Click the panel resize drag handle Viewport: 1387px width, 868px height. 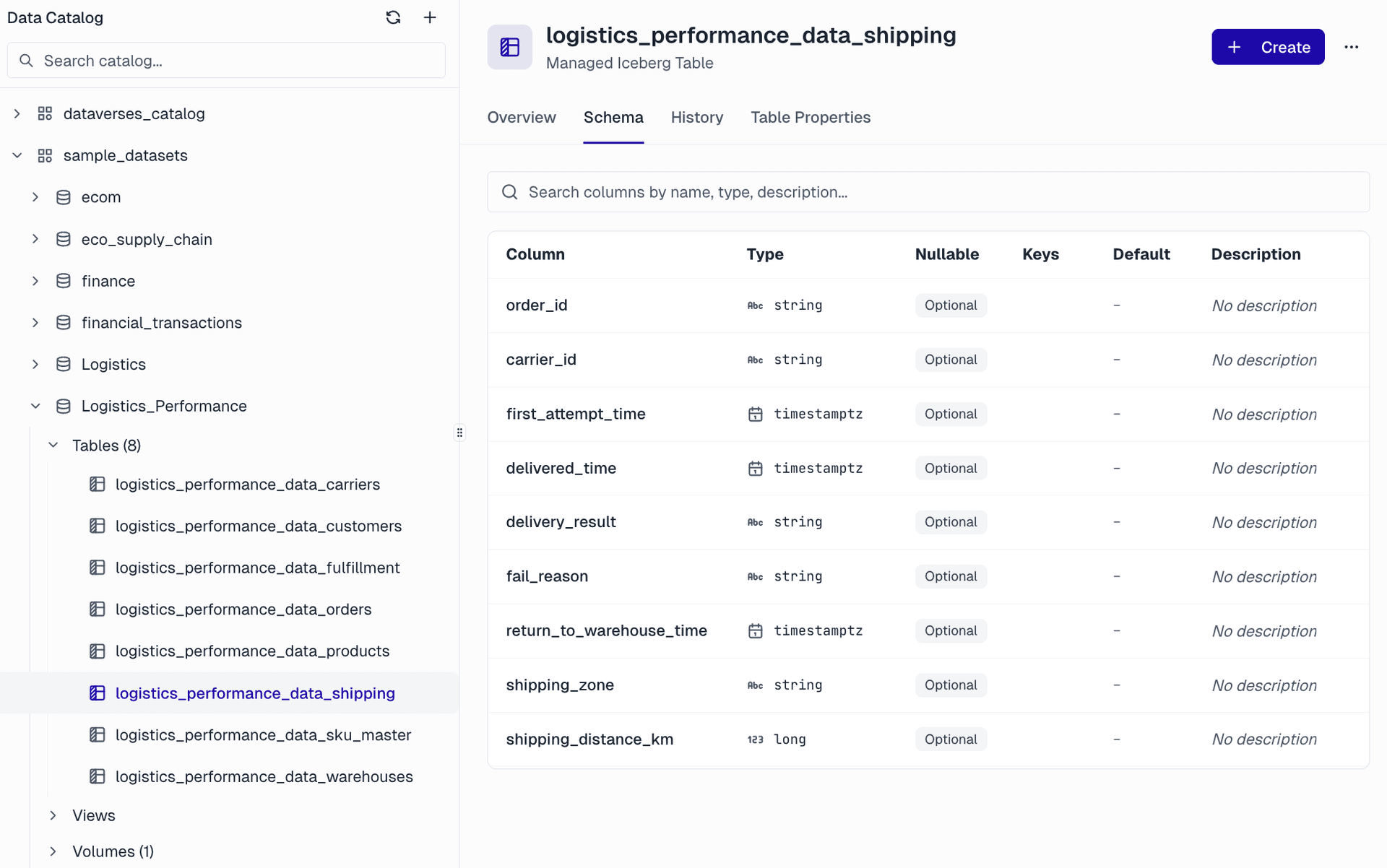click(x=459, y=433)
